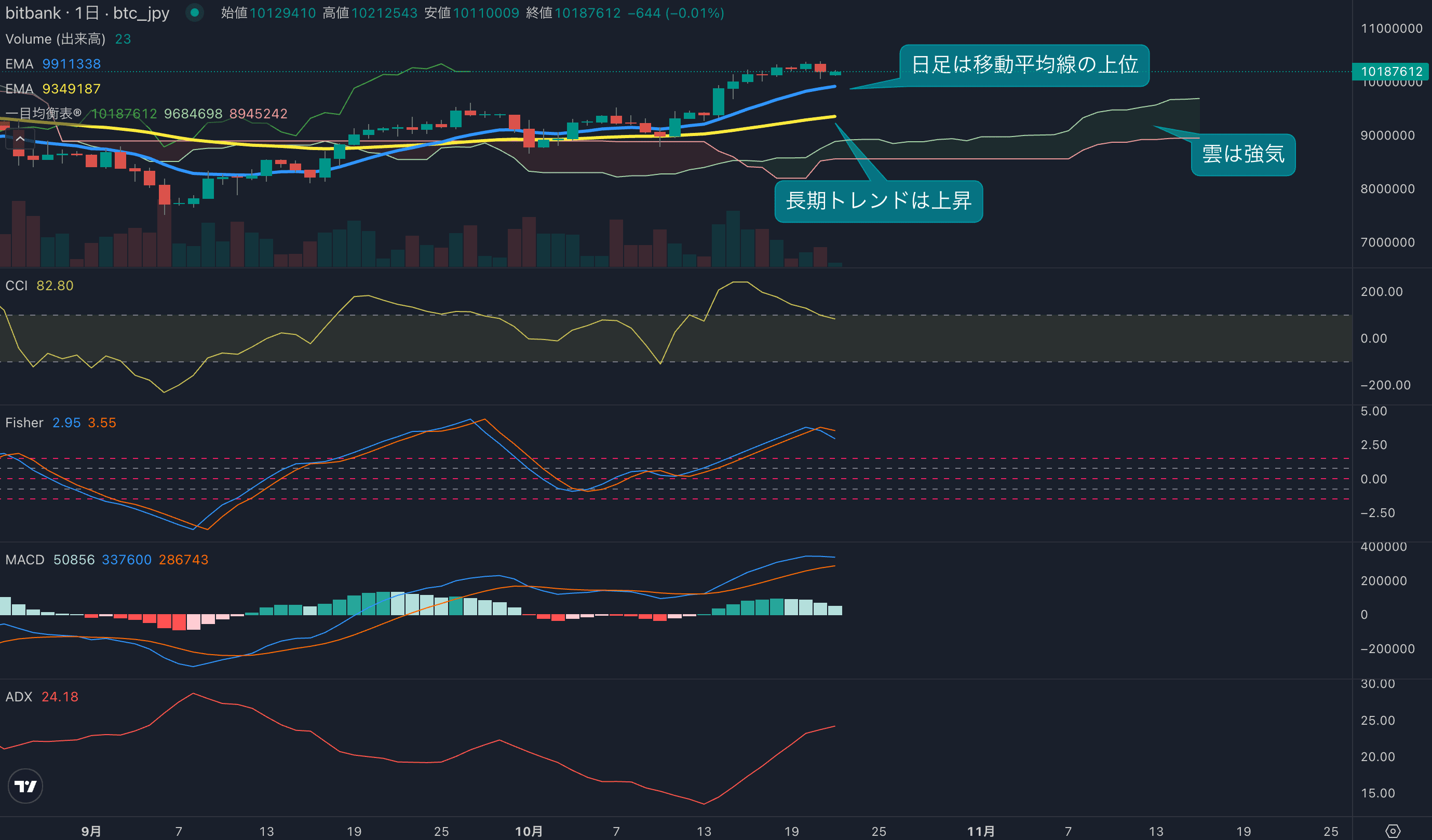Image resolution: width=1432 pixels, height=840 pixels.
Task: Click the 長期トレンドは上昇 callout annotation
Action: [x=878, y=200]
